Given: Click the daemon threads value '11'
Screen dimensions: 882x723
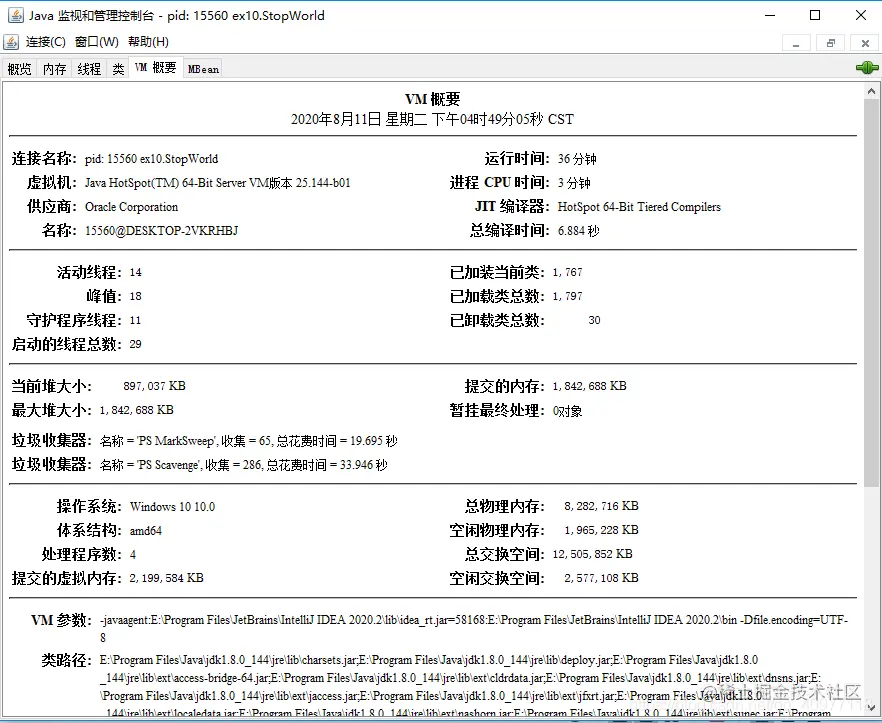Looking at the screenshot, I should [135, 320].
